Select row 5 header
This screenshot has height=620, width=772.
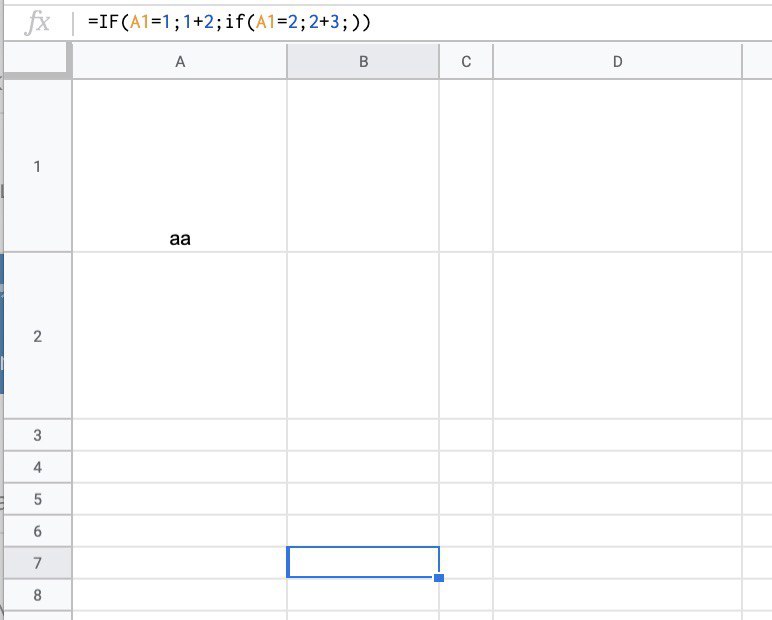(x=37, y=499)
